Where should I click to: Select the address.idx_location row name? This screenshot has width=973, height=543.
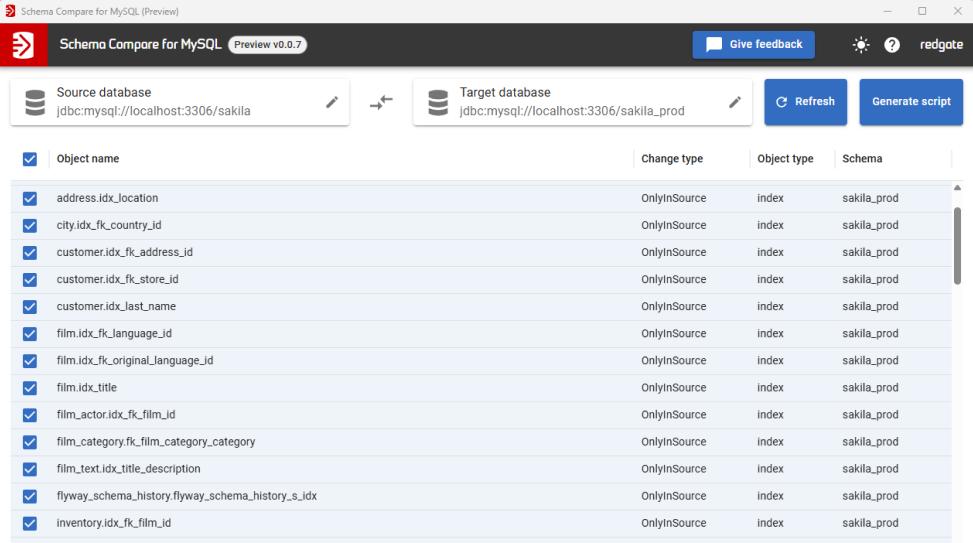pyautogui.click(x=107, y=198)
